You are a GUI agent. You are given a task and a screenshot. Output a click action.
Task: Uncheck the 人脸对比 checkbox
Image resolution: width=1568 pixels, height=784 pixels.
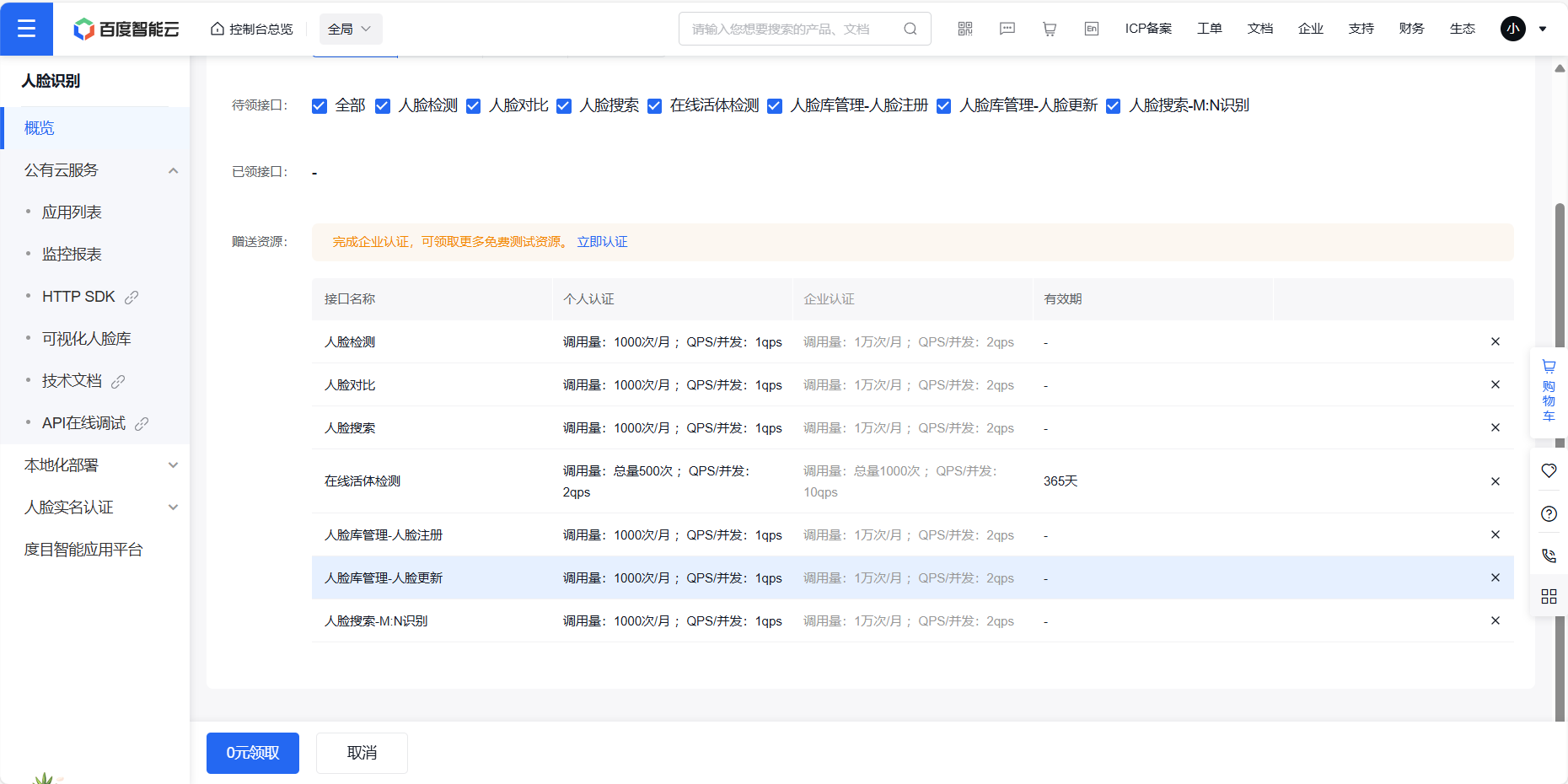pyautogui.click(x=474, y=106)
